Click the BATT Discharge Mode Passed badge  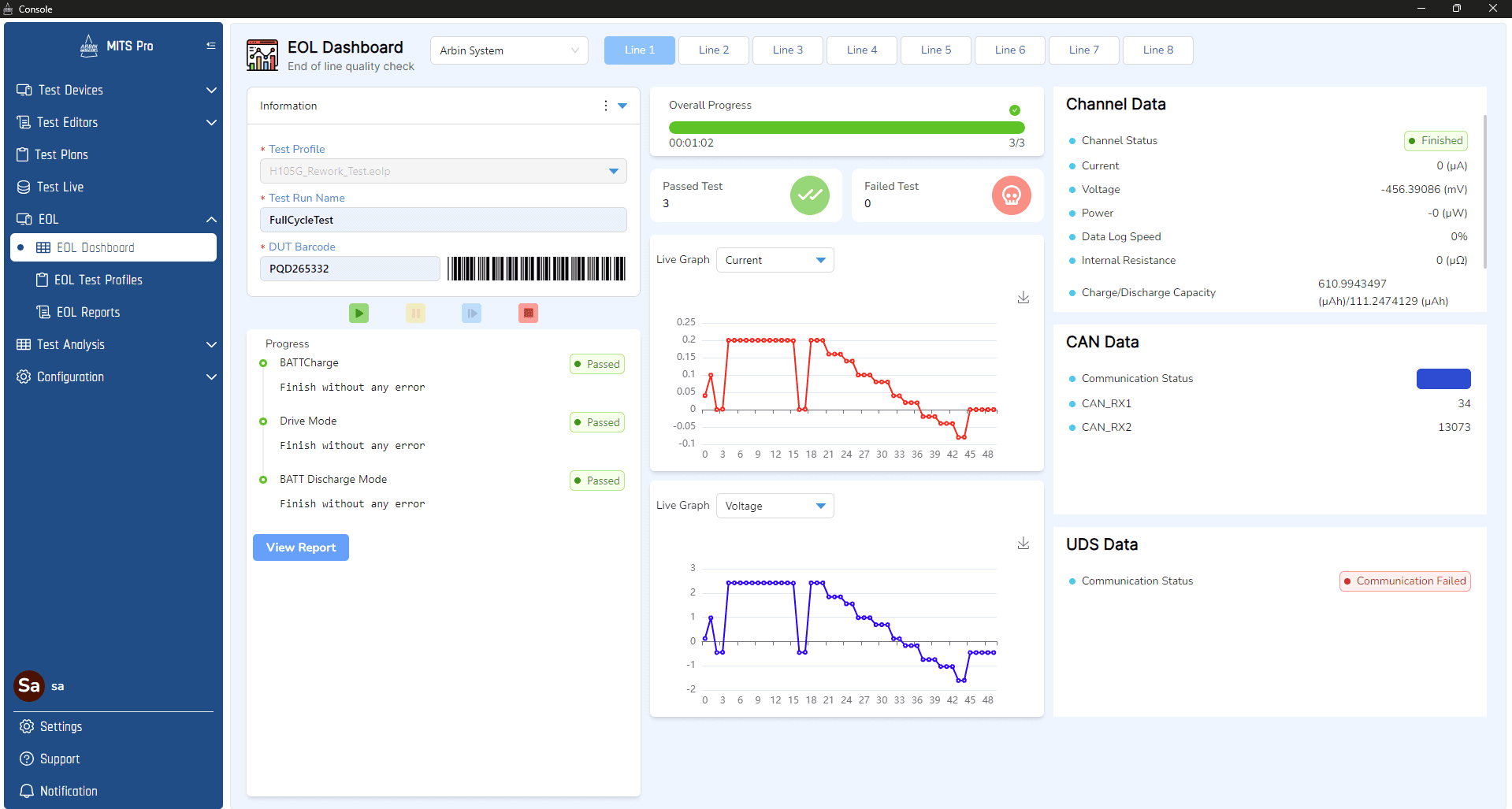597,481
